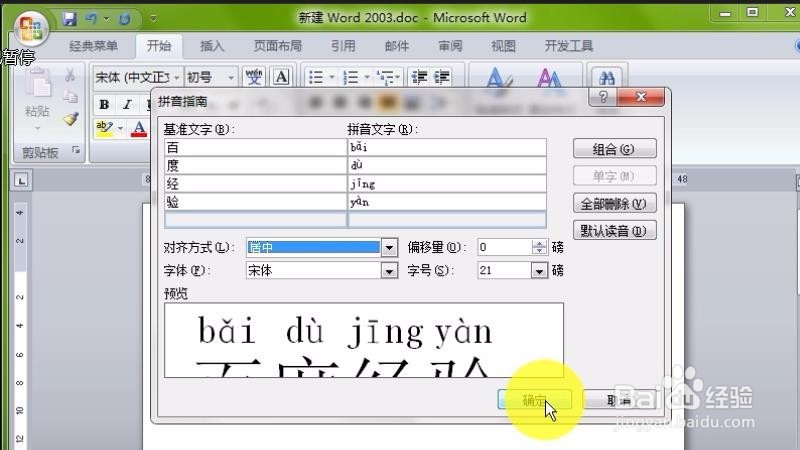Open the Office button menu

[x=31, y=28]
